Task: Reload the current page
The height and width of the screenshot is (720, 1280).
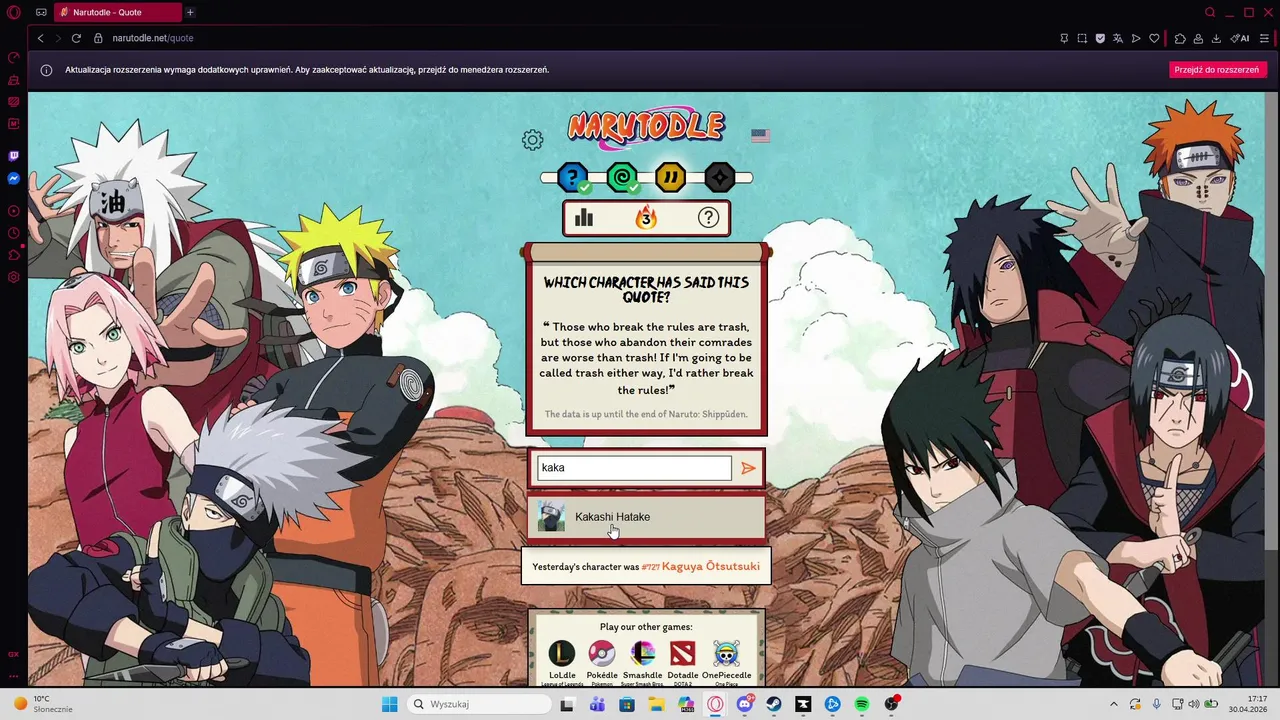Action: tap(76, 38)
